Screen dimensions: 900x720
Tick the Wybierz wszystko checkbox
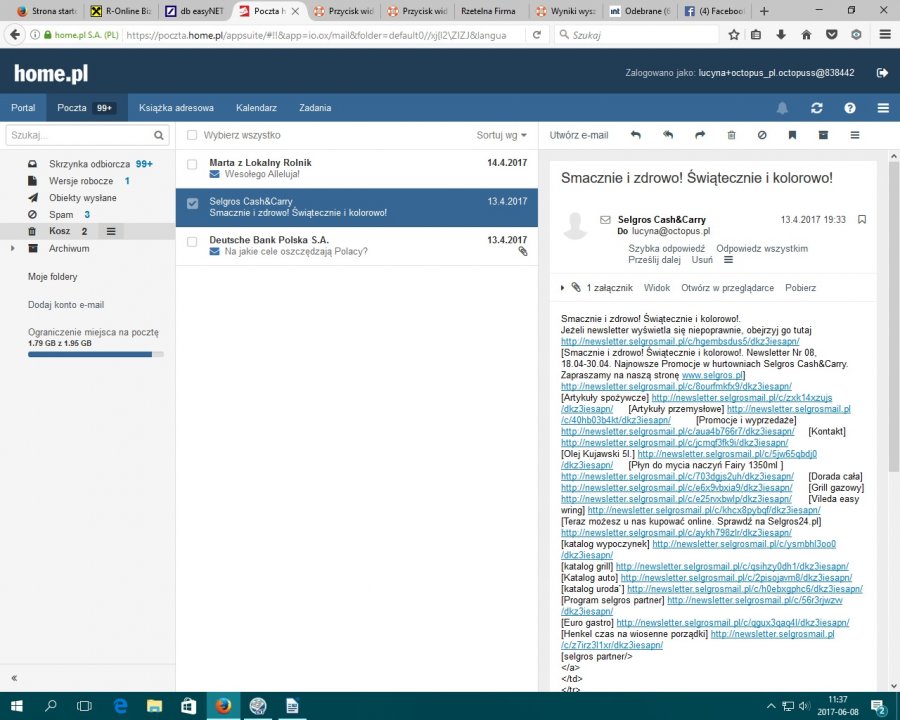(192, 136)
